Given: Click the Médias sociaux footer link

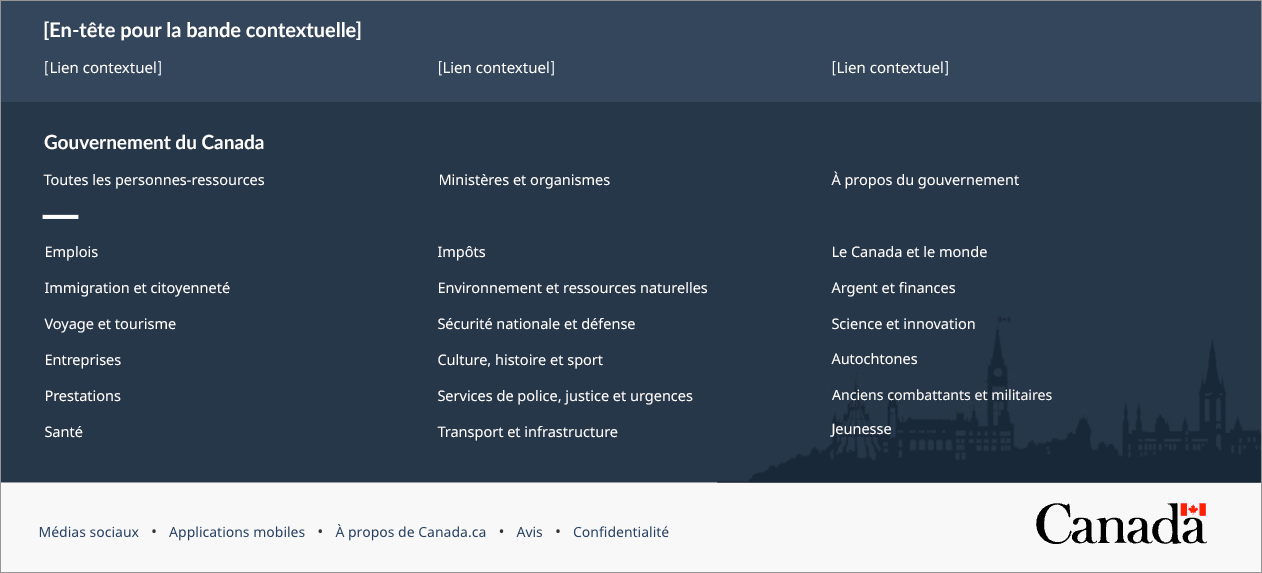Looking at the screenshot, I should click(x=88, y=532).
